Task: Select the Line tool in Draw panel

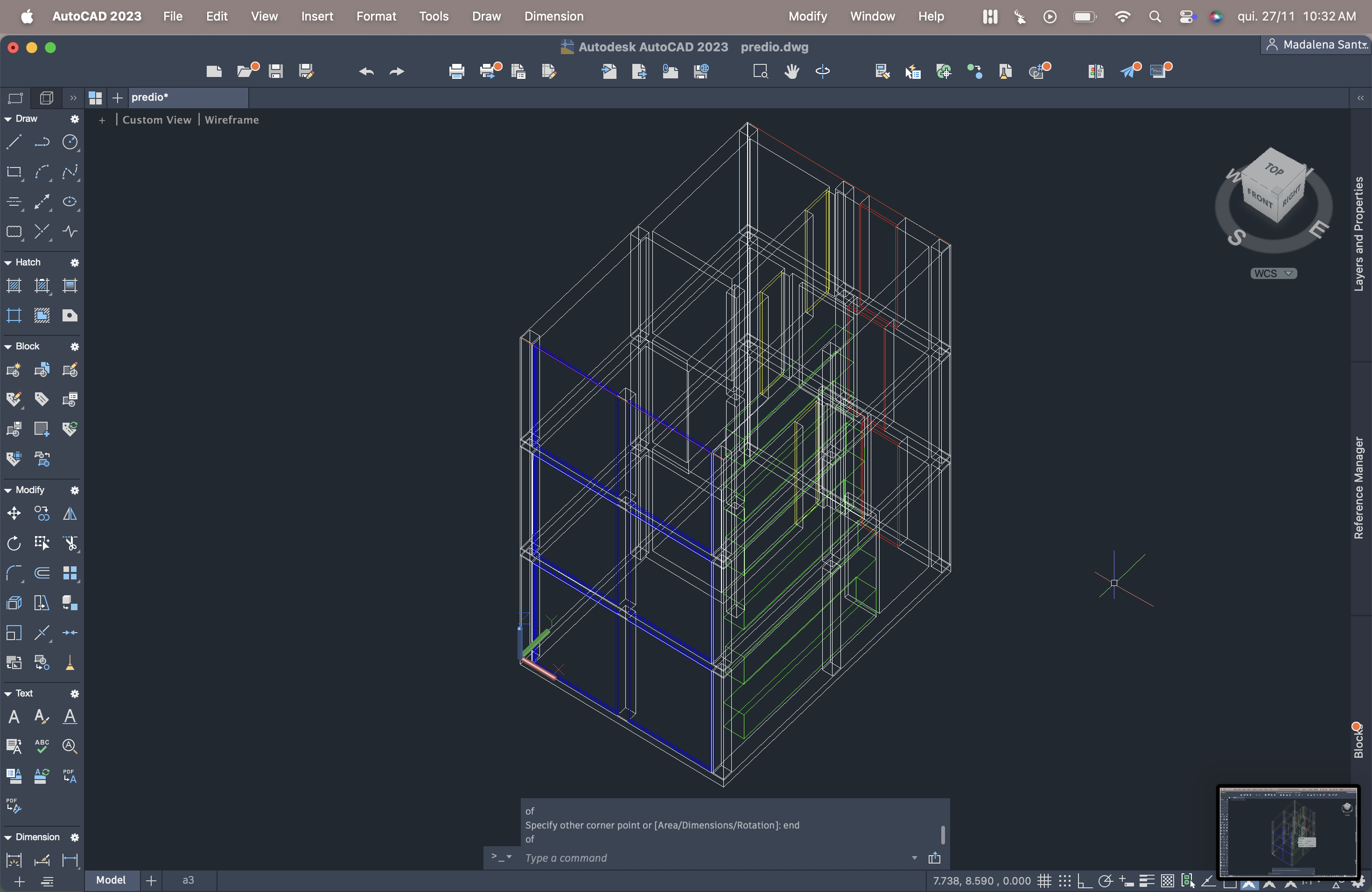Action: (x=14, y=142)
